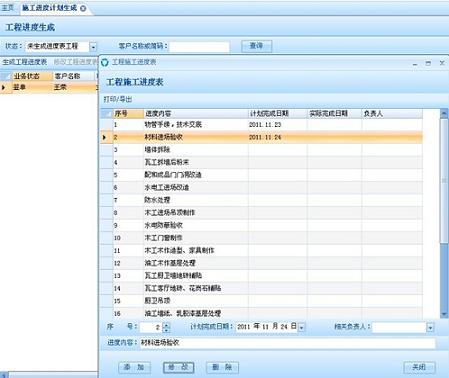Click row indicator arrow of the 材料进场验收 row

point(104,137)
